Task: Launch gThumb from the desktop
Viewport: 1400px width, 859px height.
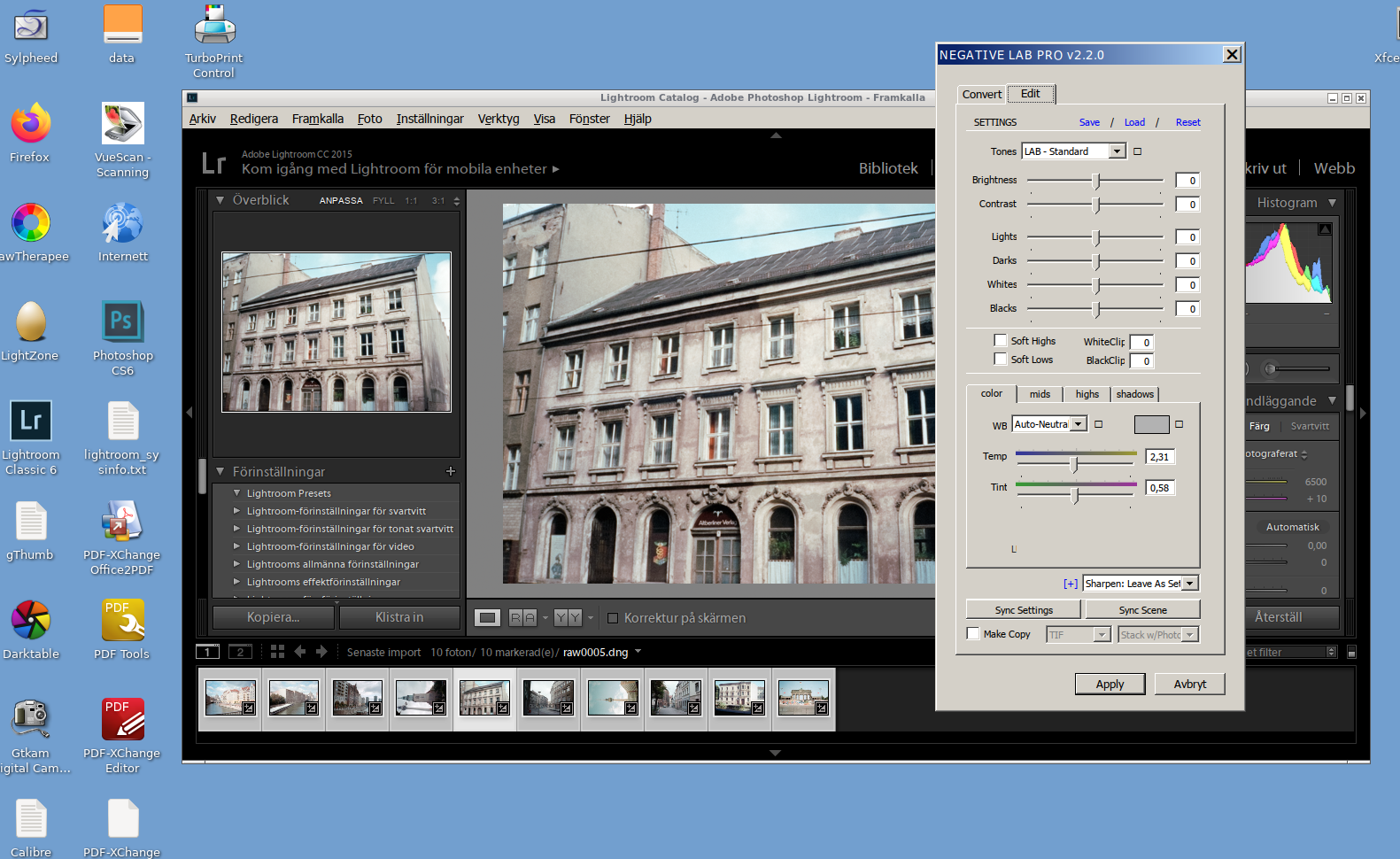Action: [30, 530]
